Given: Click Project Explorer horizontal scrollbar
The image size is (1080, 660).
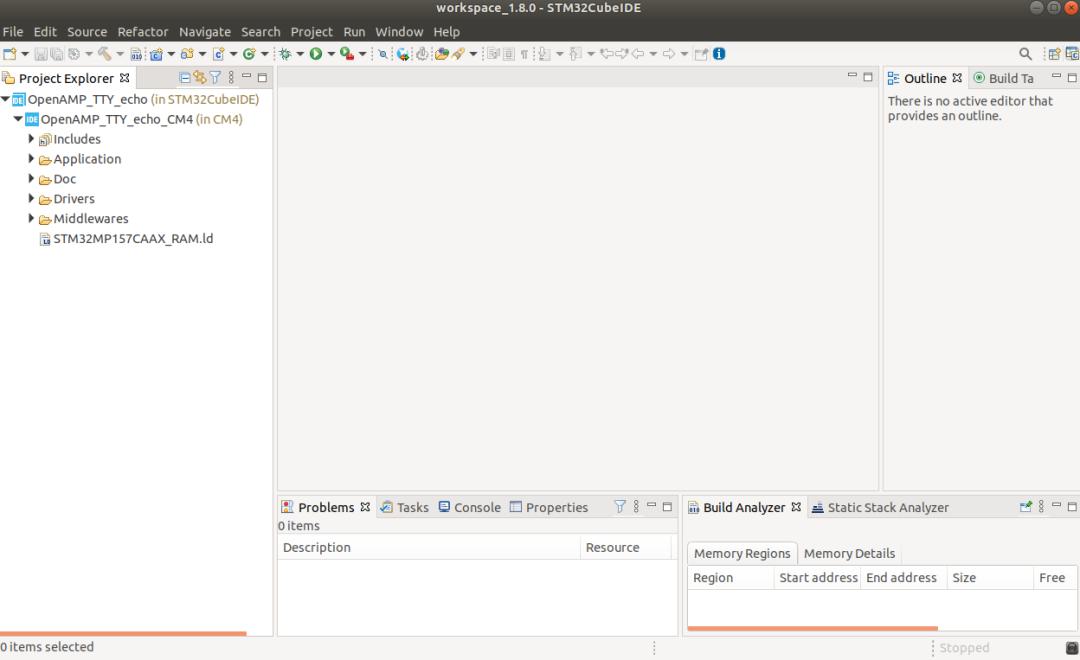Looking at the screenshot, I should [x=123, y=633].
